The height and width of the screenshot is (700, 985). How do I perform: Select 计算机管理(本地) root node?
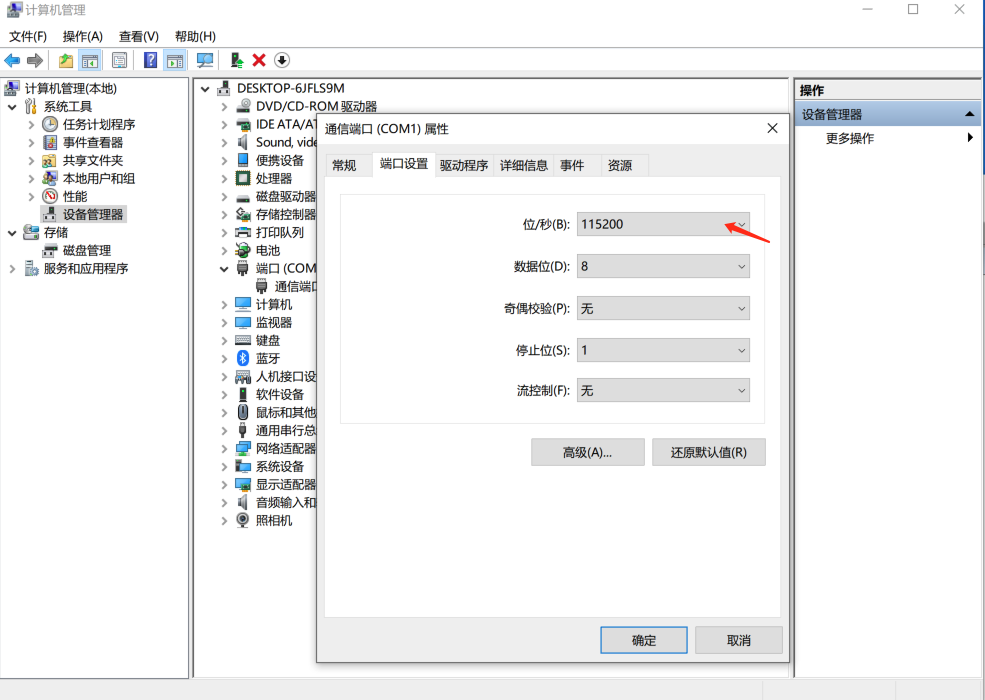(x=70, y=89)
